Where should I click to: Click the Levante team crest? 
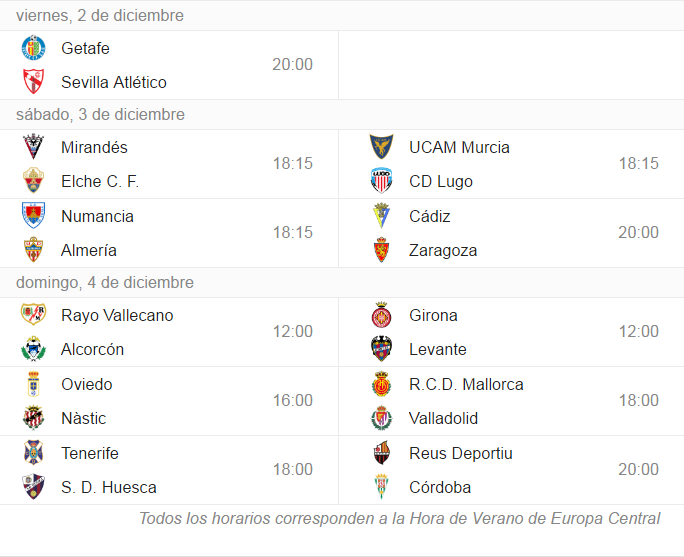[381, 349]
